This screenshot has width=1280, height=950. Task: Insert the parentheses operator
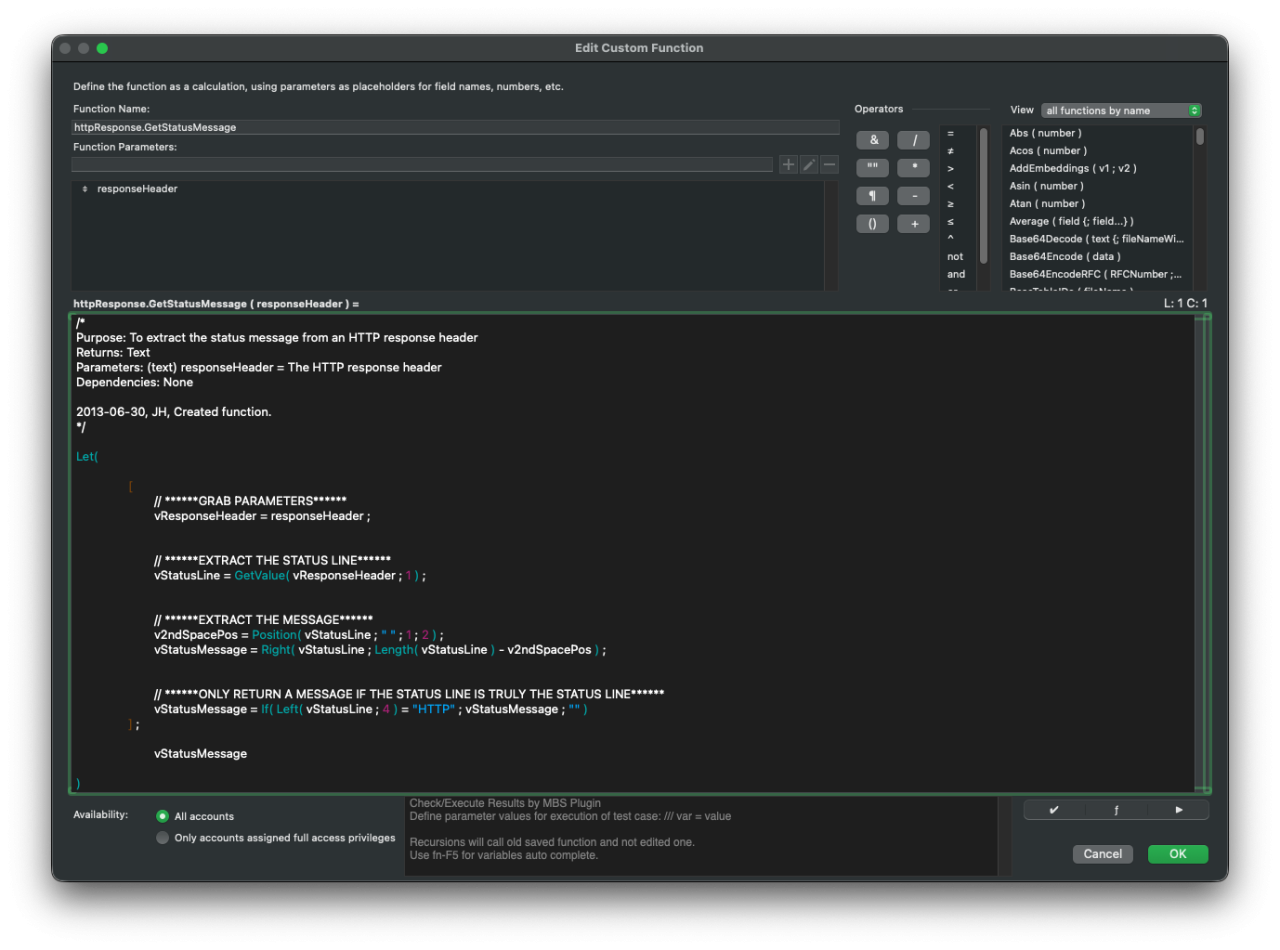(872, 224)
